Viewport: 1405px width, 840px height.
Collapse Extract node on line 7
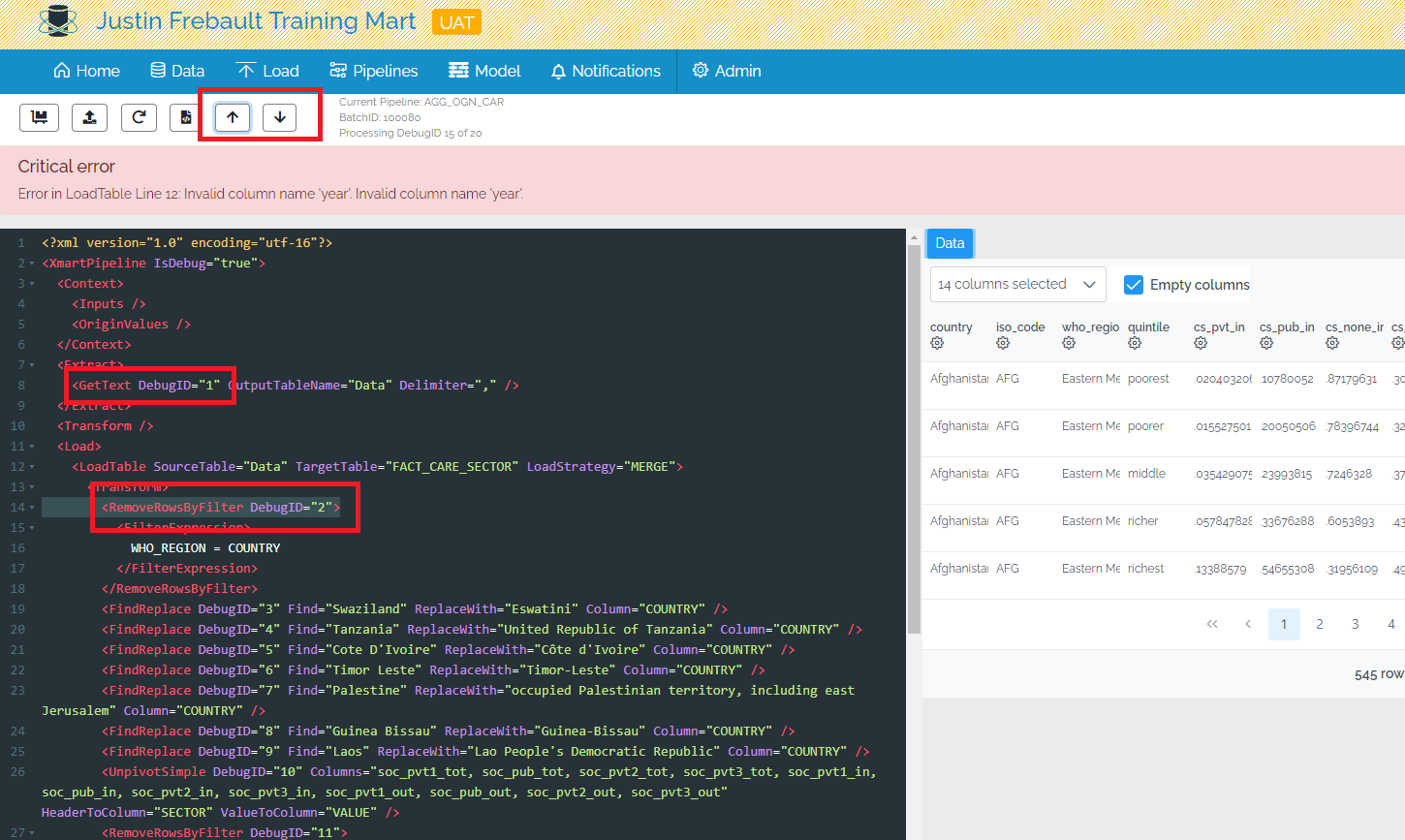tap(32, 365)
